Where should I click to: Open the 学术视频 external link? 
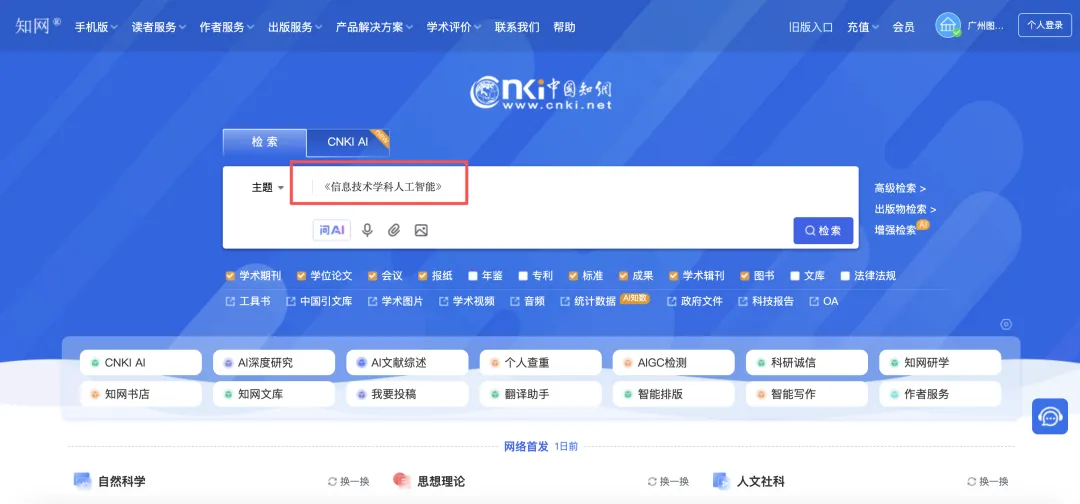coord(466,301)
